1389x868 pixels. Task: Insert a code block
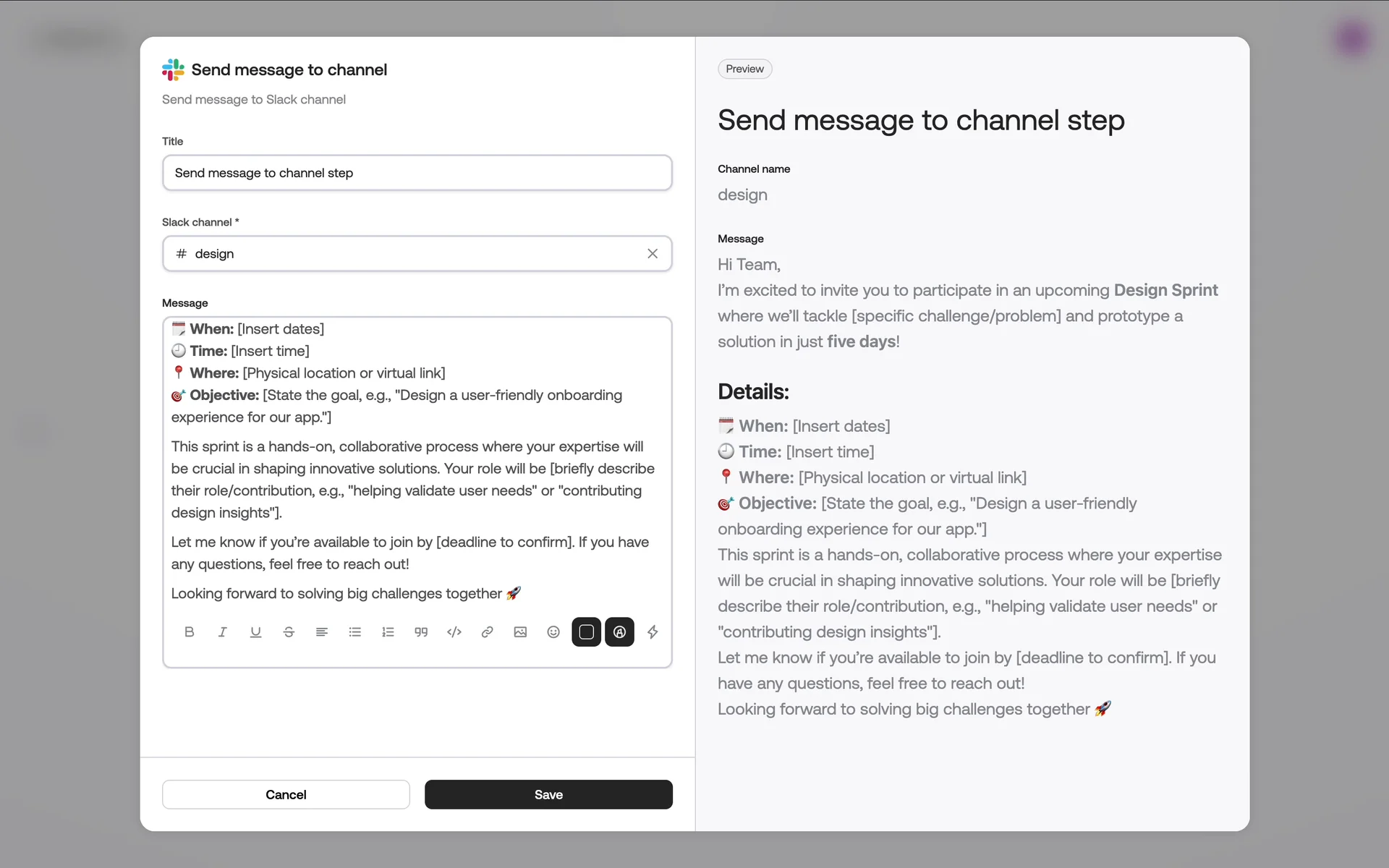pyautogui.click(x=454, y=631)
